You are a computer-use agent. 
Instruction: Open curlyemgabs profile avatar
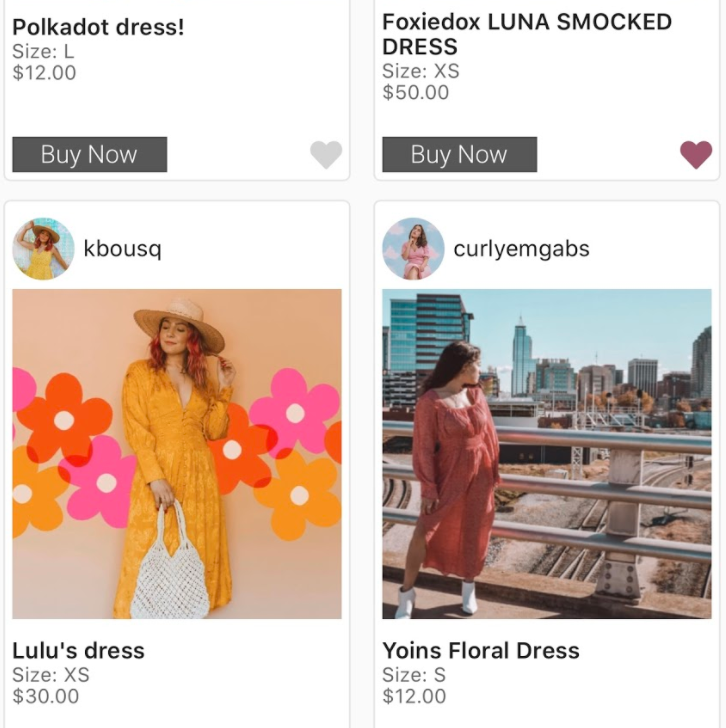click(413, 248)
